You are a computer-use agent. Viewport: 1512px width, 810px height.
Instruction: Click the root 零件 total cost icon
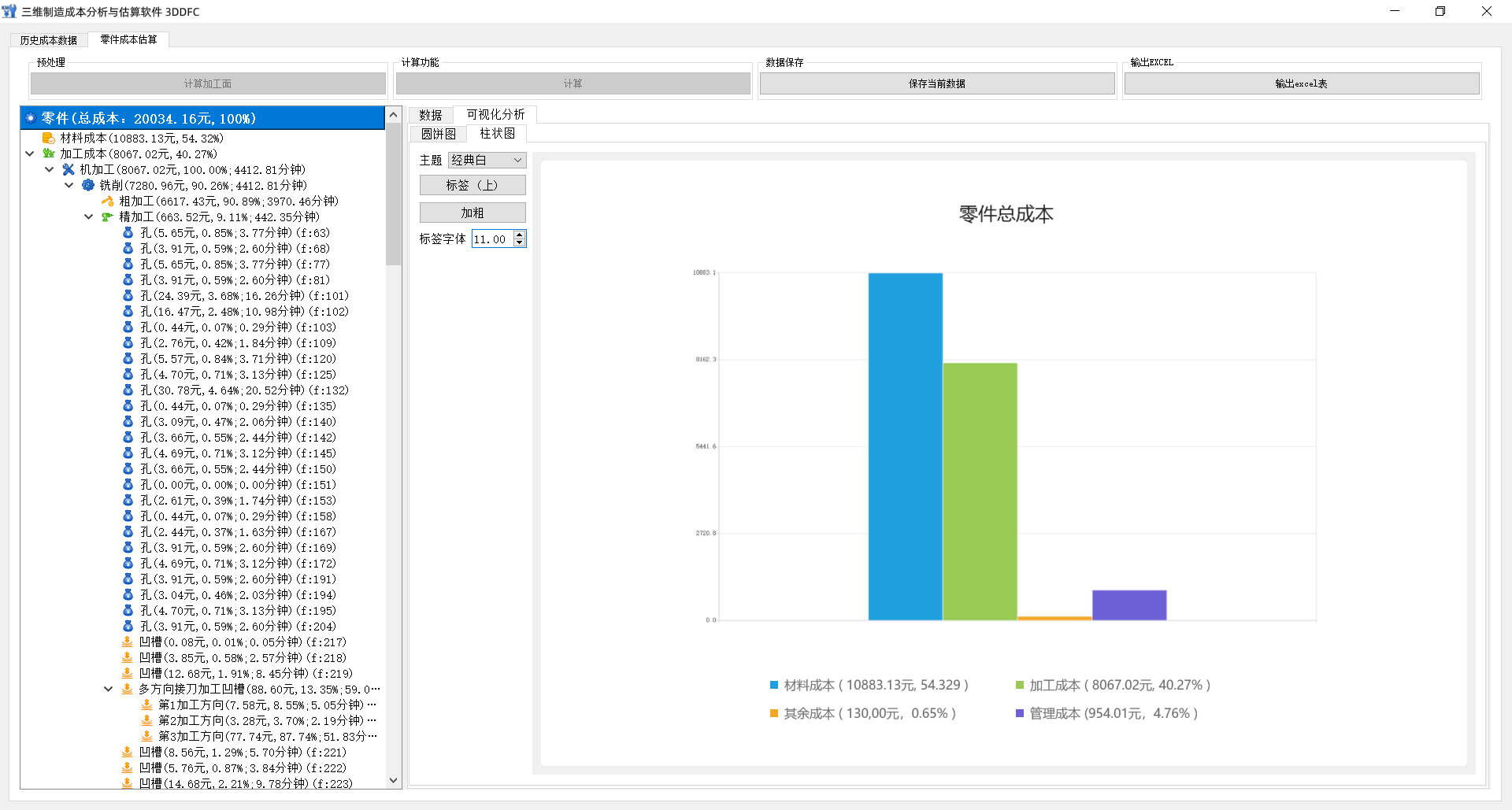[x=31, y=118]
